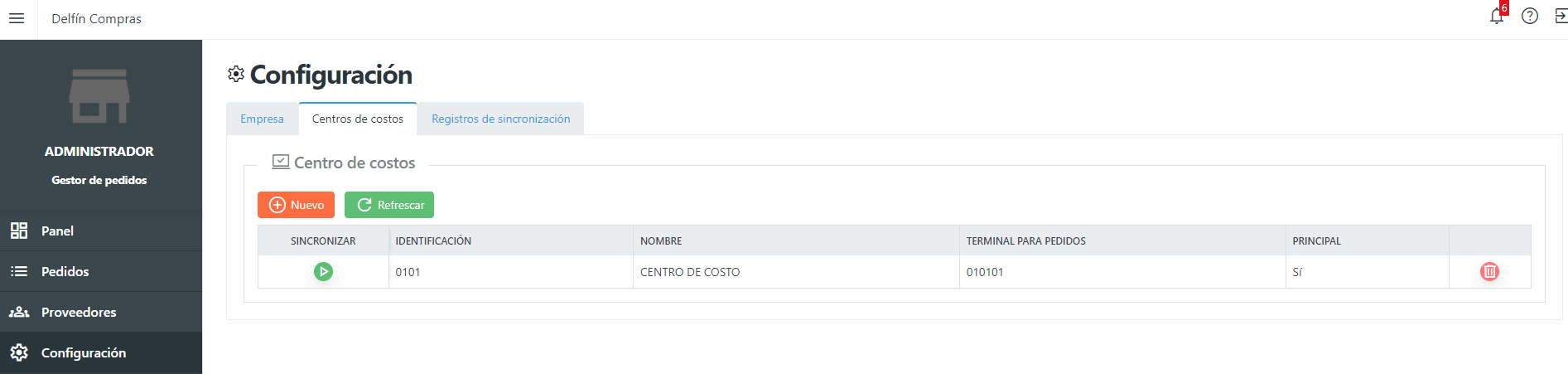Click the Nuevo button

[x=296, y=205]
